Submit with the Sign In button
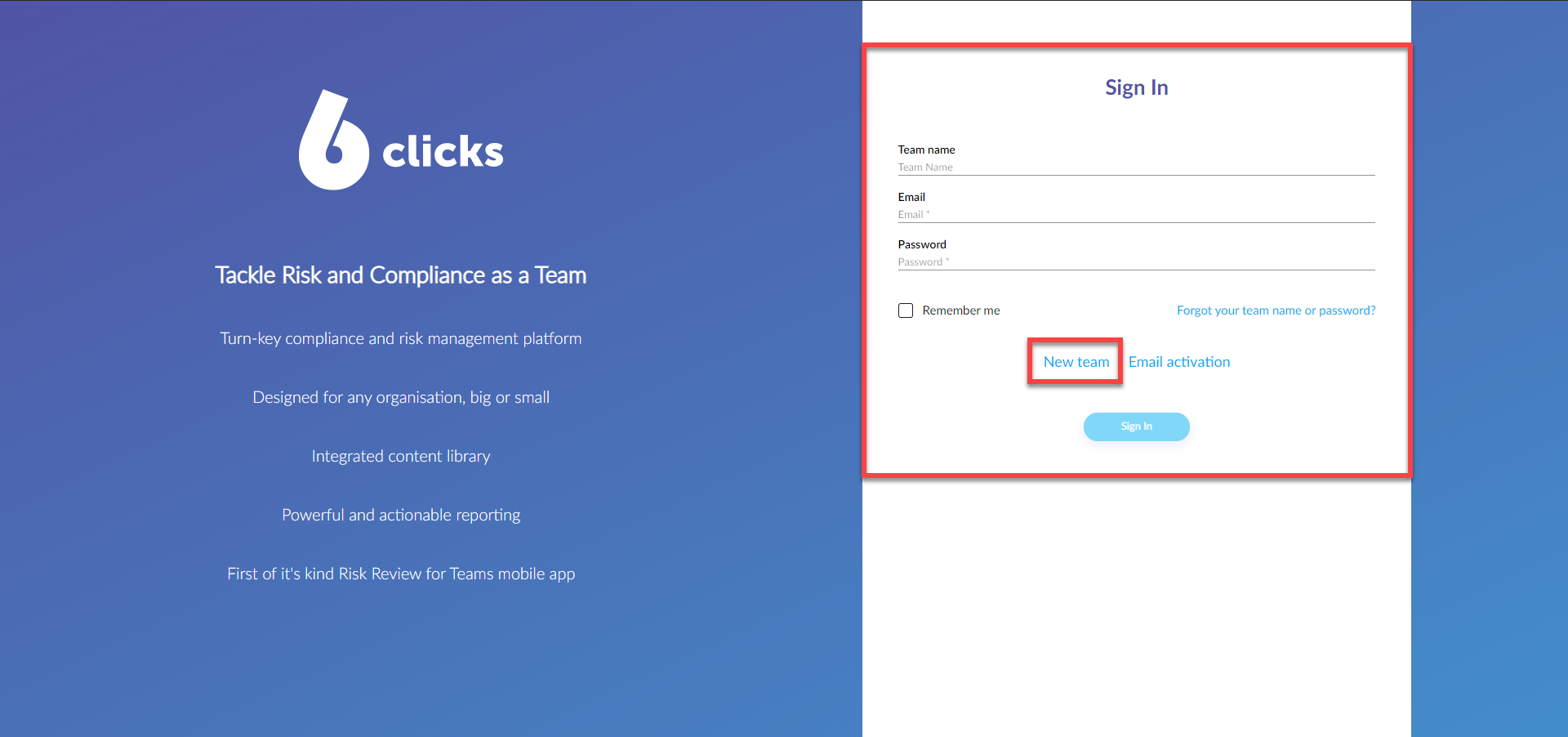The height and width of the screenshot is (737, 1568). click(x=1136, y=427)
